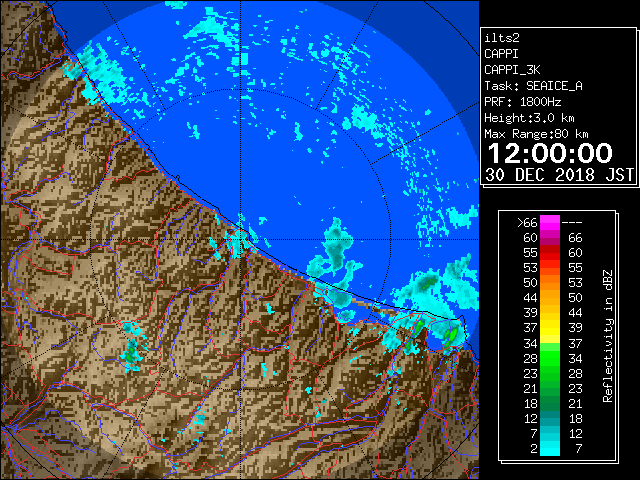Click the 12:00:00 timestamp

coord(550,153)
